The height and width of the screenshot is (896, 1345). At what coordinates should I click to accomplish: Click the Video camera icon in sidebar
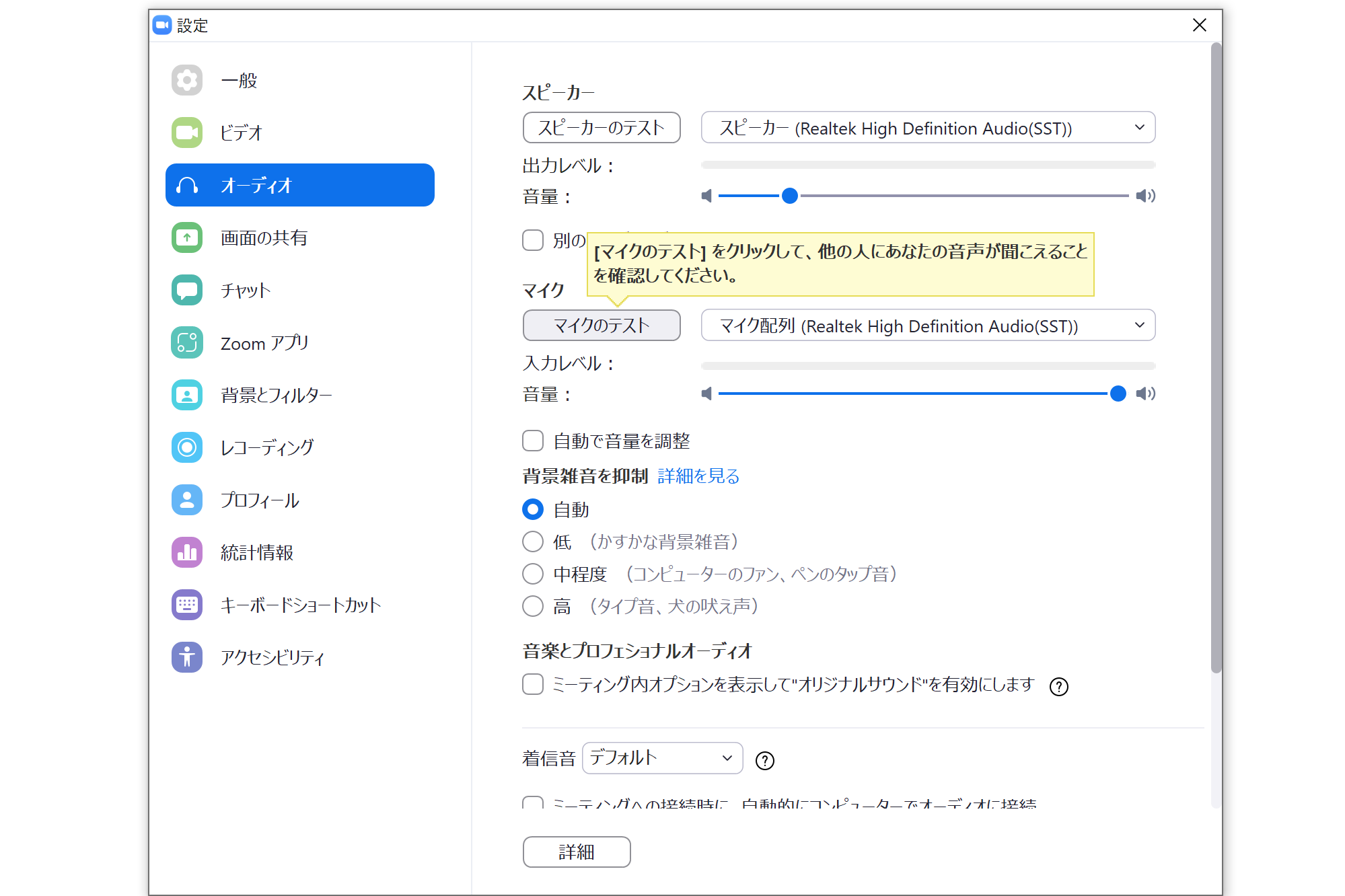pos(186,133)
